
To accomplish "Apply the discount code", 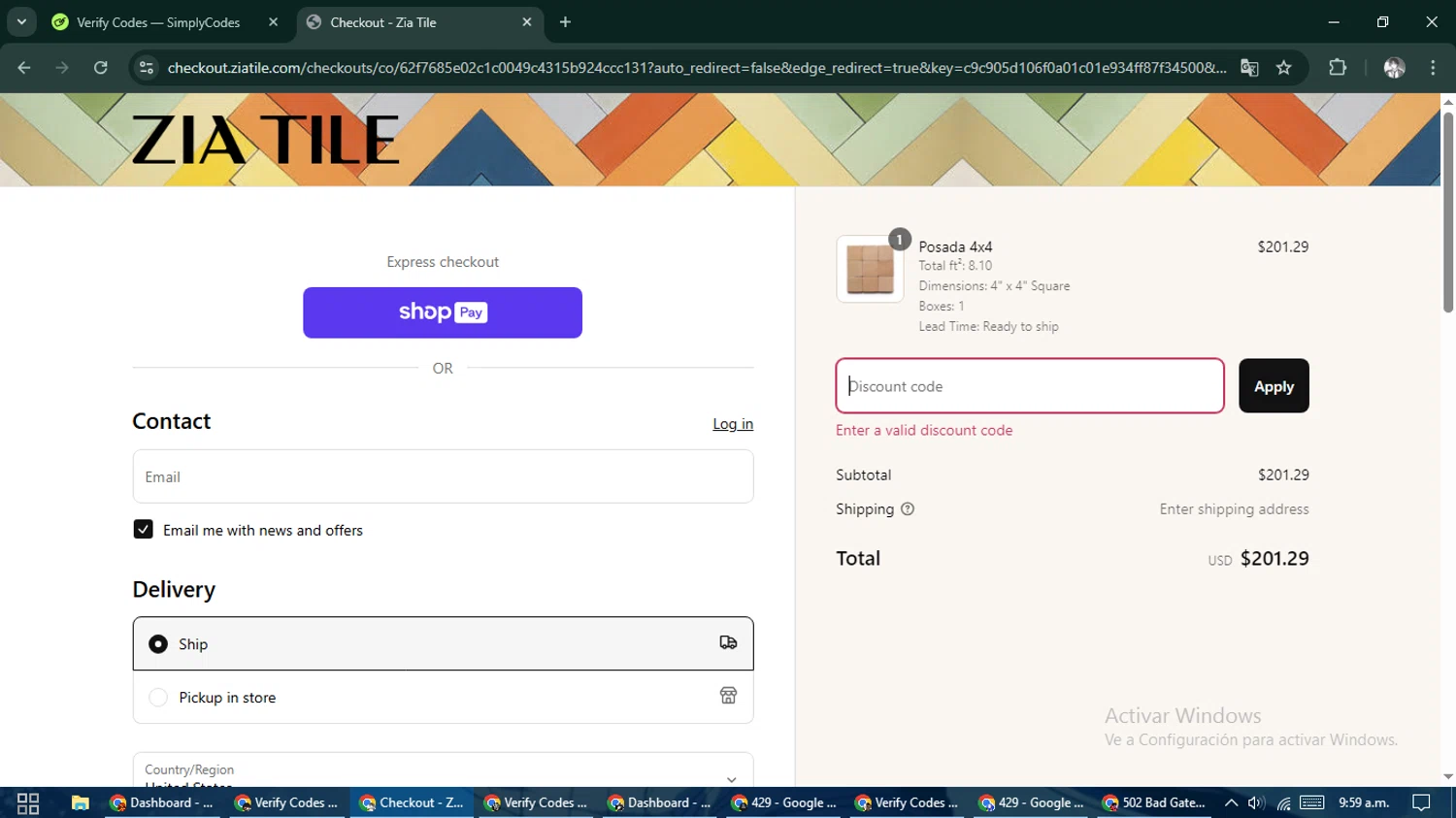I will [1274, 386].
